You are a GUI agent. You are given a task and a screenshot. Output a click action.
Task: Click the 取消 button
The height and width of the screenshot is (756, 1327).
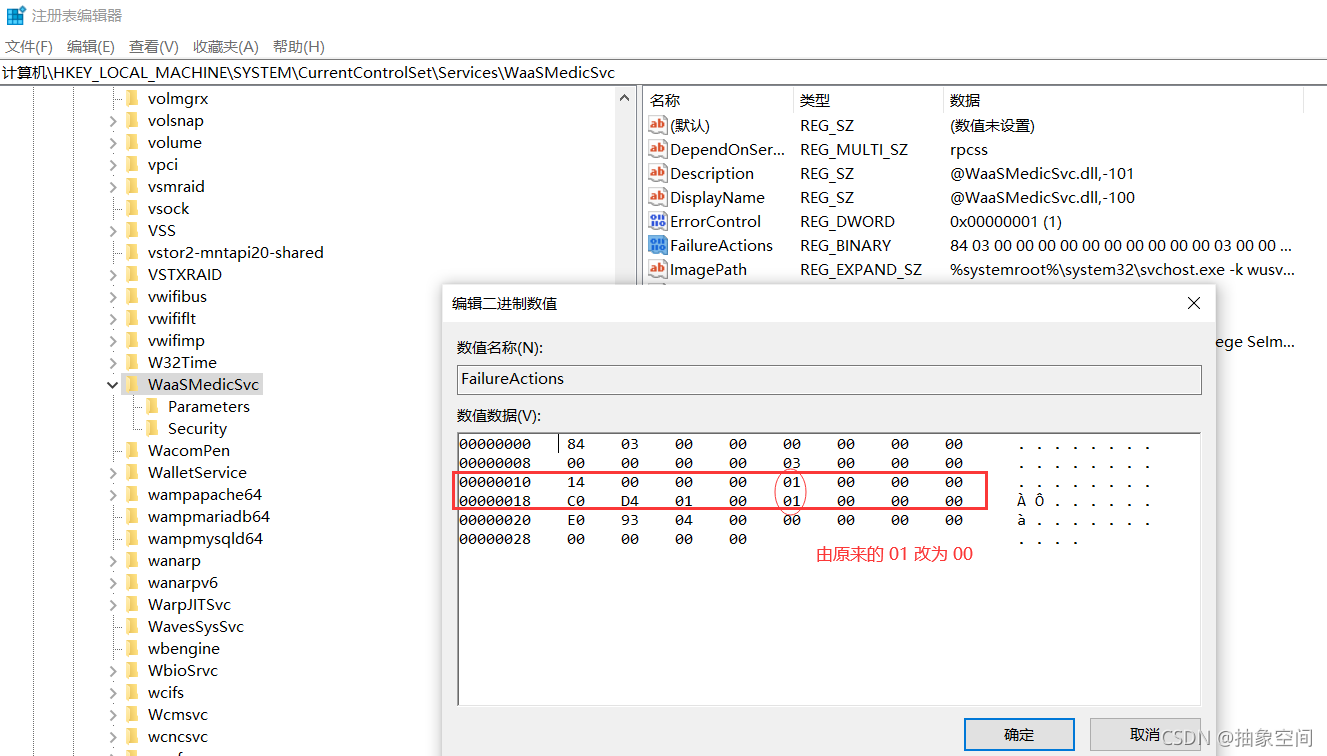[1145, 735]
